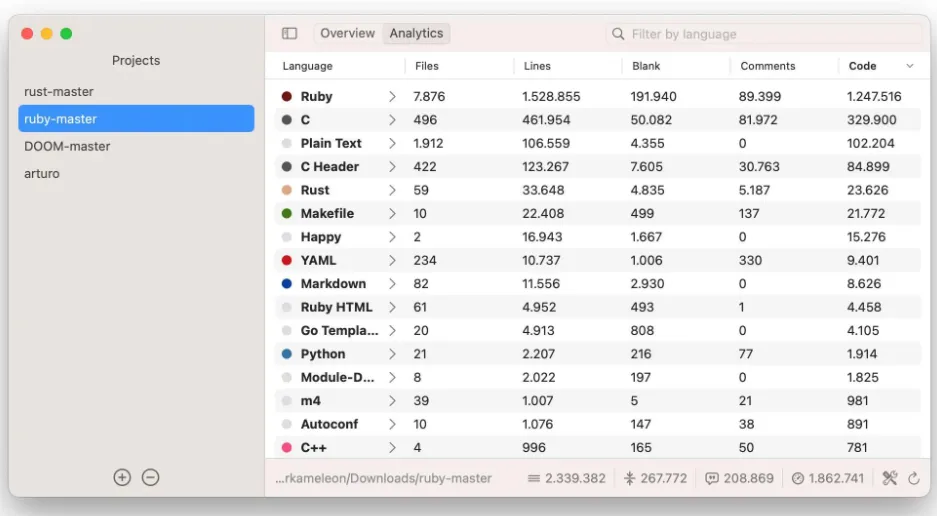
Task: Toggle the sidebar panel icon
Action: pyautogui.click(x=289, y=33)
